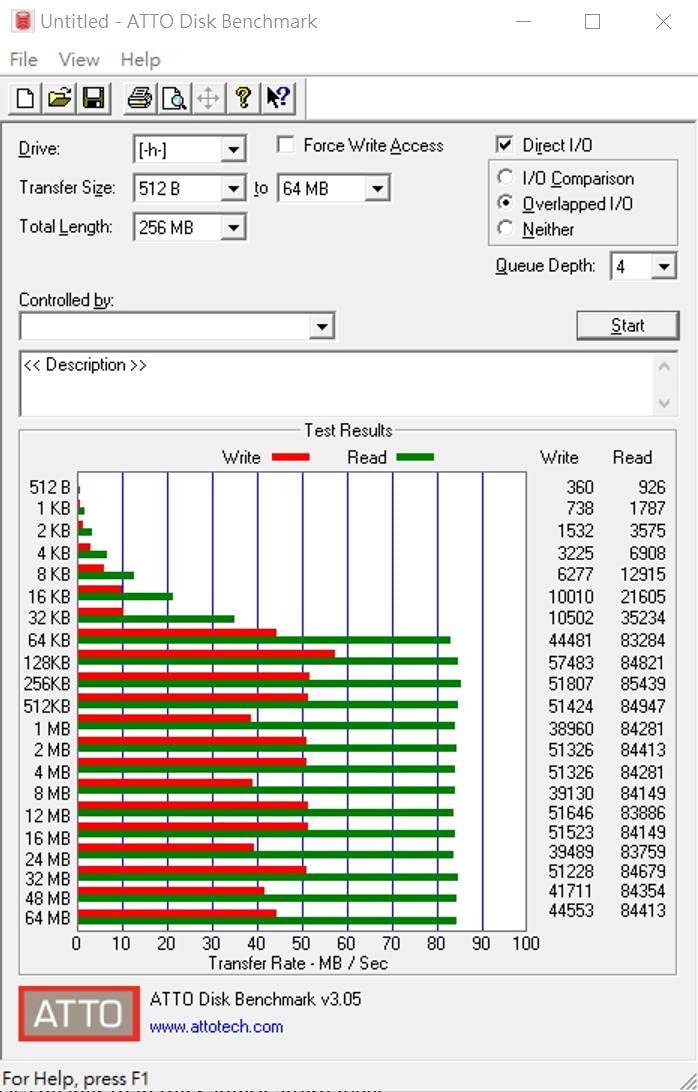The image size is (698, 1092).
Task: Click the write value 360
Action: point(580,487)
